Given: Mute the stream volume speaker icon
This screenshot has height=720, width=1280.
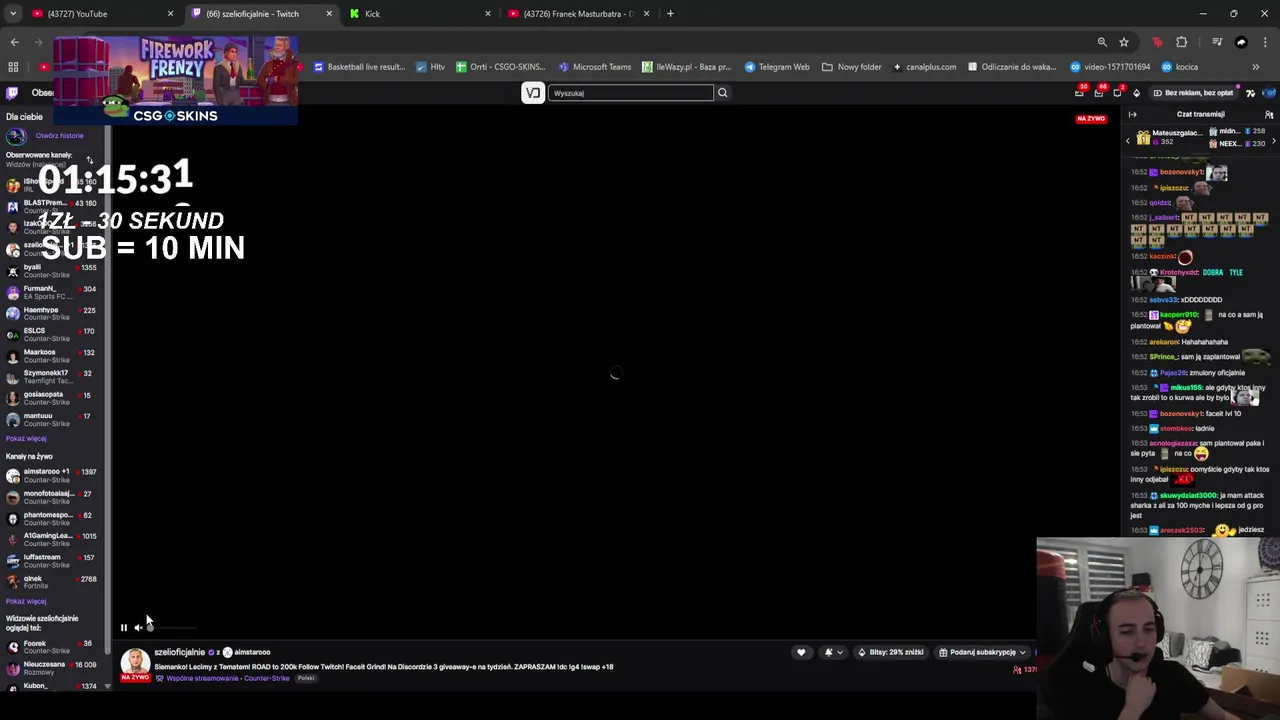Looking at the screenshot, I should pyautogui.click(x=138, y=628).
